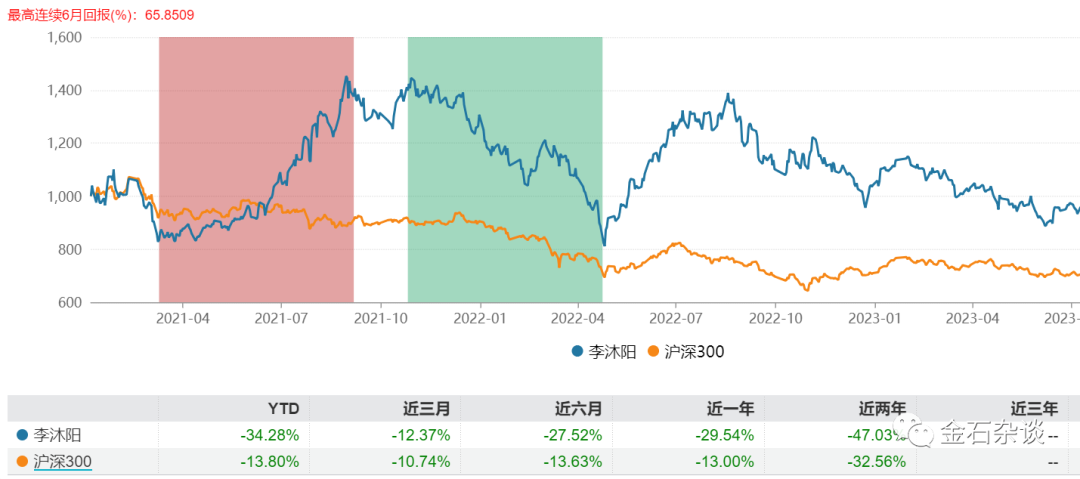The image size is (1080, 479).
Task: Click 李沐阳 YTD value -34.28%
Action: (270, 435)
